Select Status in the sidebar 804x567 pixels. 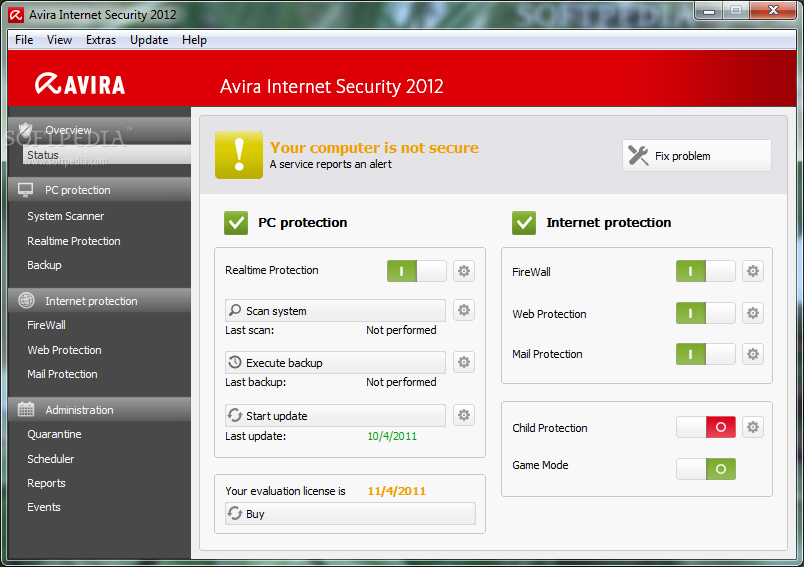[107, 155]
